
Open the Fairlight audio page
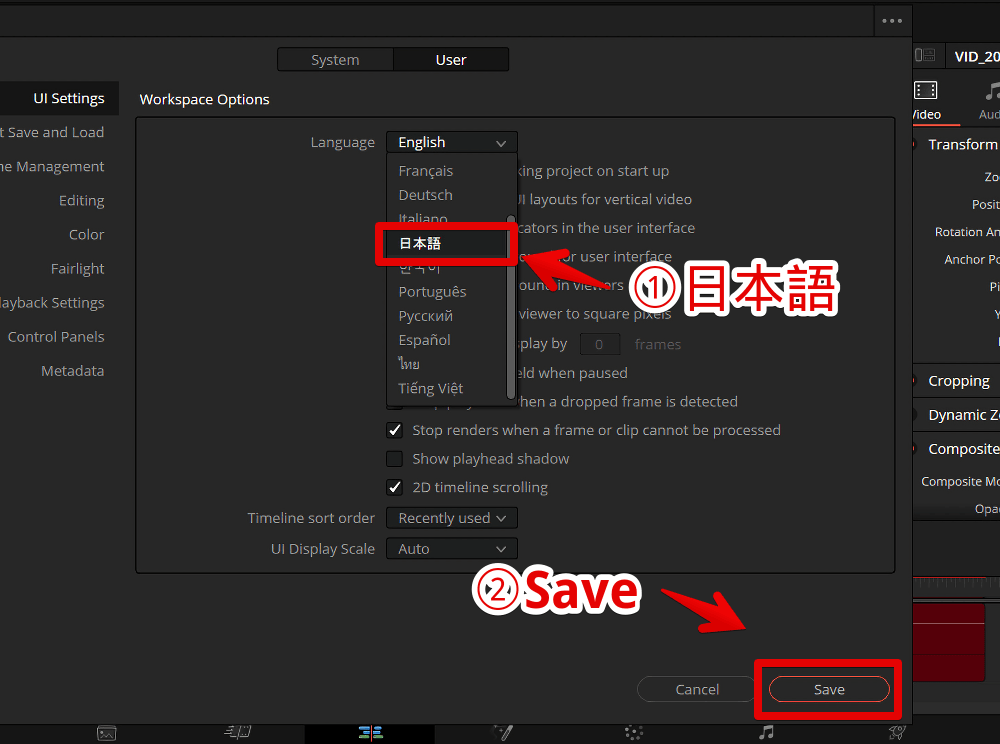tap(765, 732)
